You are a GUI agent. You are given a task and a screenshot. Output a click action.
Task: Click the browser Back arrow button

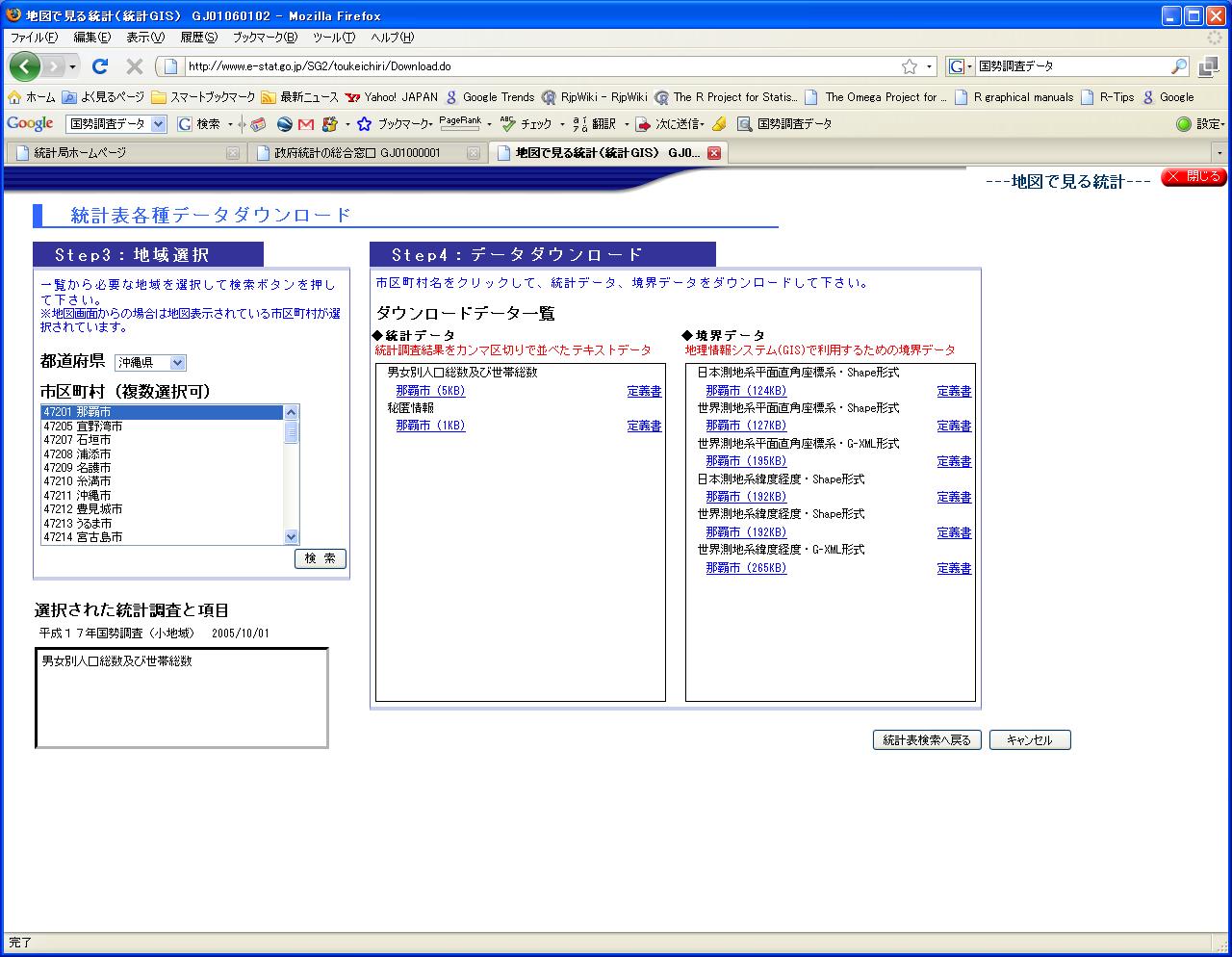[x=24, y=66]
